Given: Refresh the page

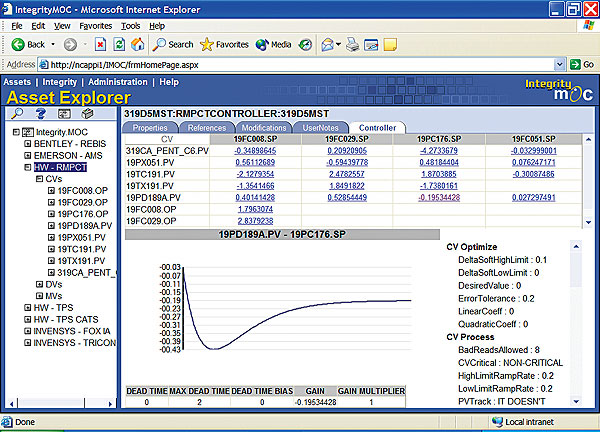Looking at the screenshot, I should click(119, 45).
